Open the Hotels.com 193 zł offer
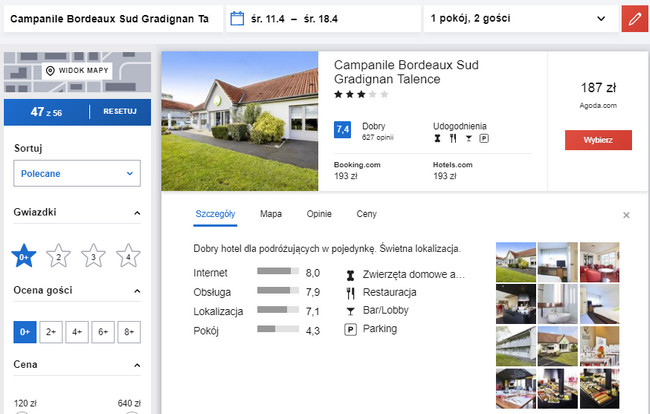The width and height of the screenshot is (650, 414). click(x=453, y=170)
